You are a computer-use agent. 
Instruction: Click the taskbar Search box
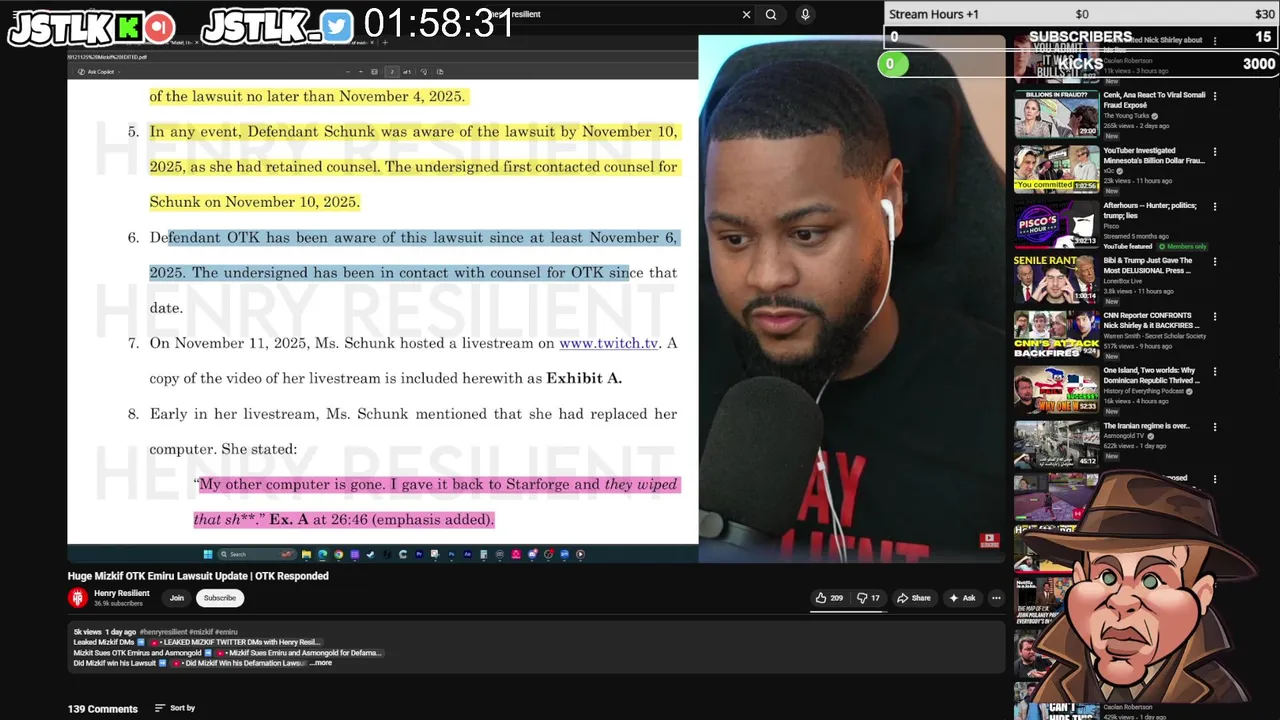(257, 554)
